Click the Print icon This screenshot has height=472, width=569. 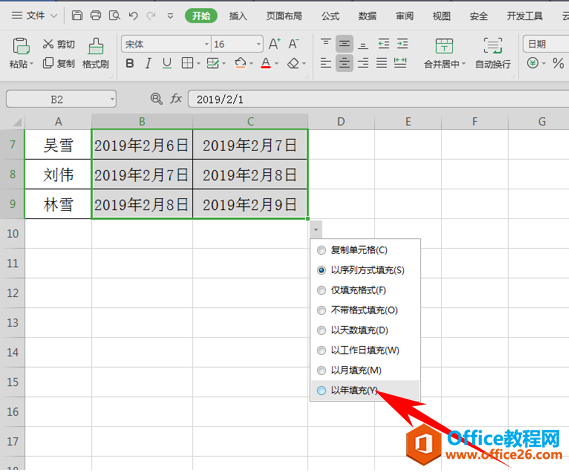[x=95, y=15]
